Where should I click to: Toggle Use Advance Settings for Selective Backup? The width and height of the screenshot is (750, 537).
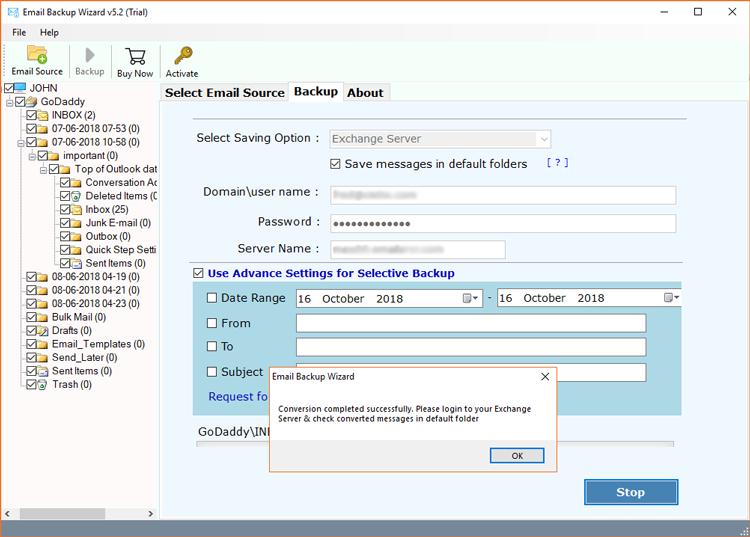pyautogui.click(x=199, y=273)
